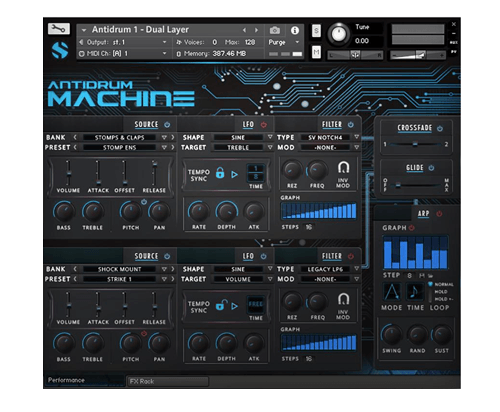This screenshot has height=412, width=500.
Task: Go to next preset after Stomp Ens
Action: 173,147
